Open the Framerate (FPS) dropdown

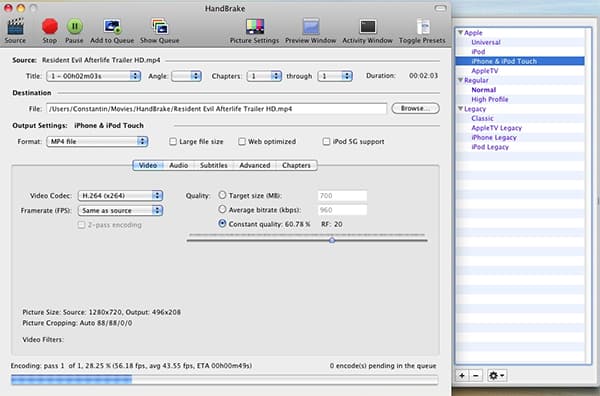pyautogui.click(x=121, y=210)
